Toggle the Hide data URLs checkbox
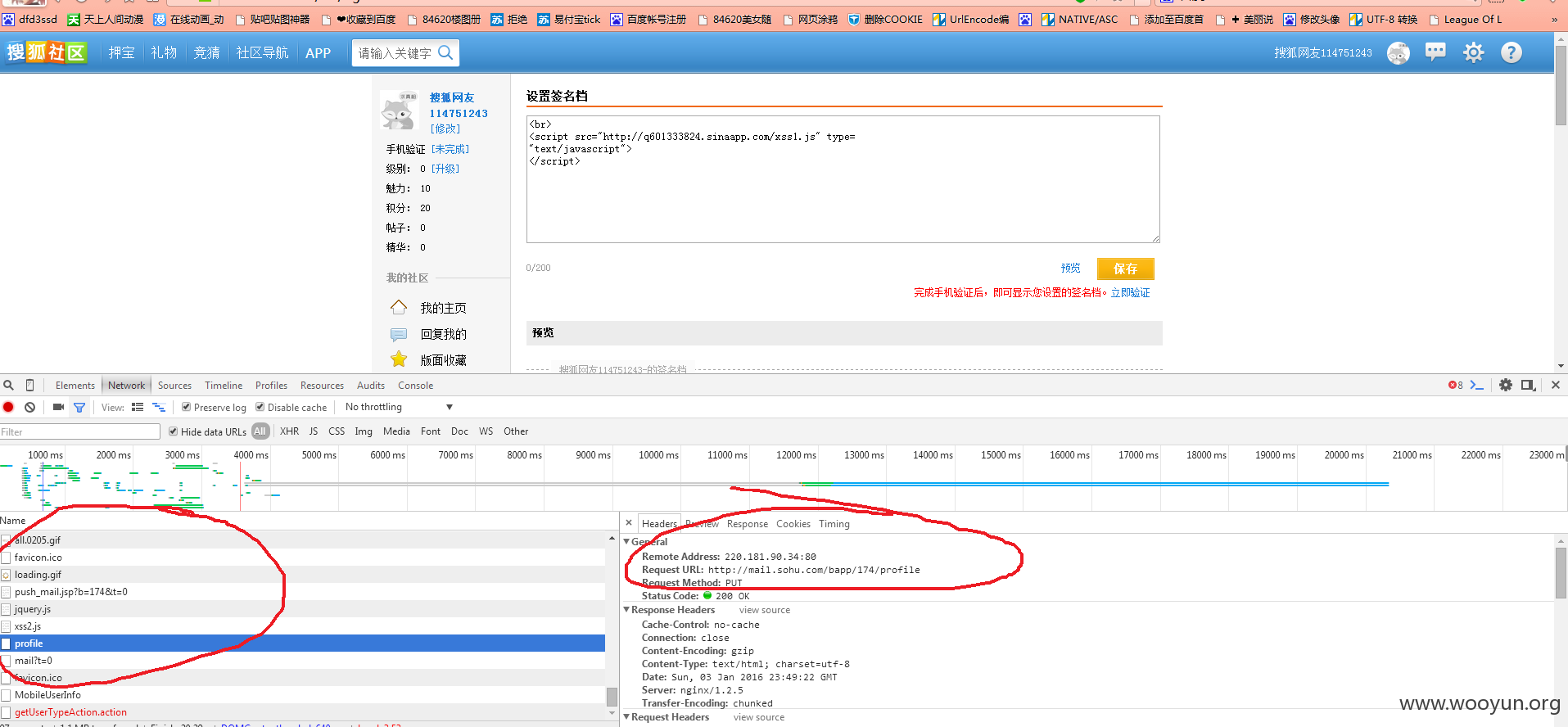Viewport: 1568px width, 727px height. 173,431
